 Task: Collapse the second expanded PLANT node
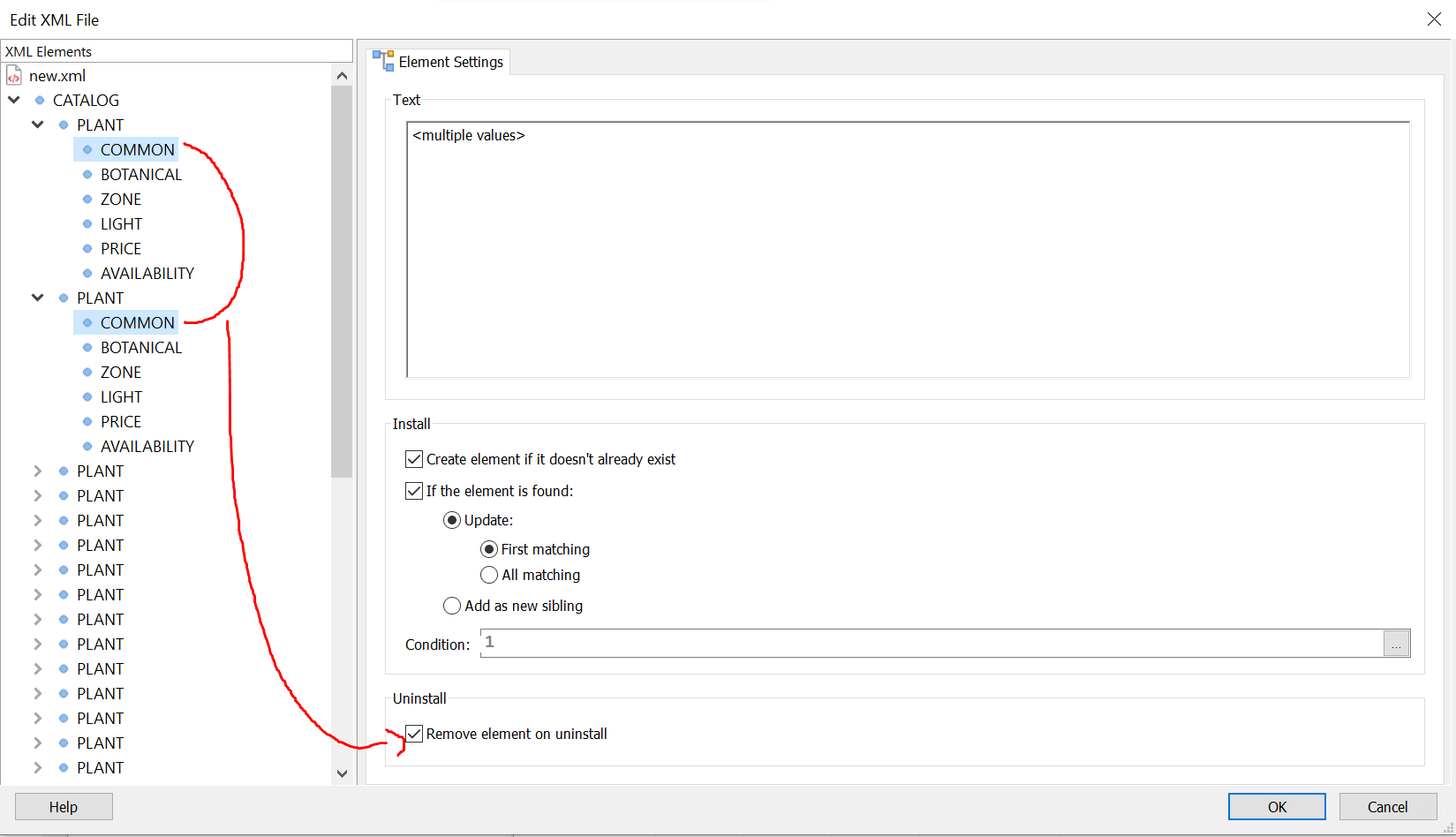pos(38,298)
